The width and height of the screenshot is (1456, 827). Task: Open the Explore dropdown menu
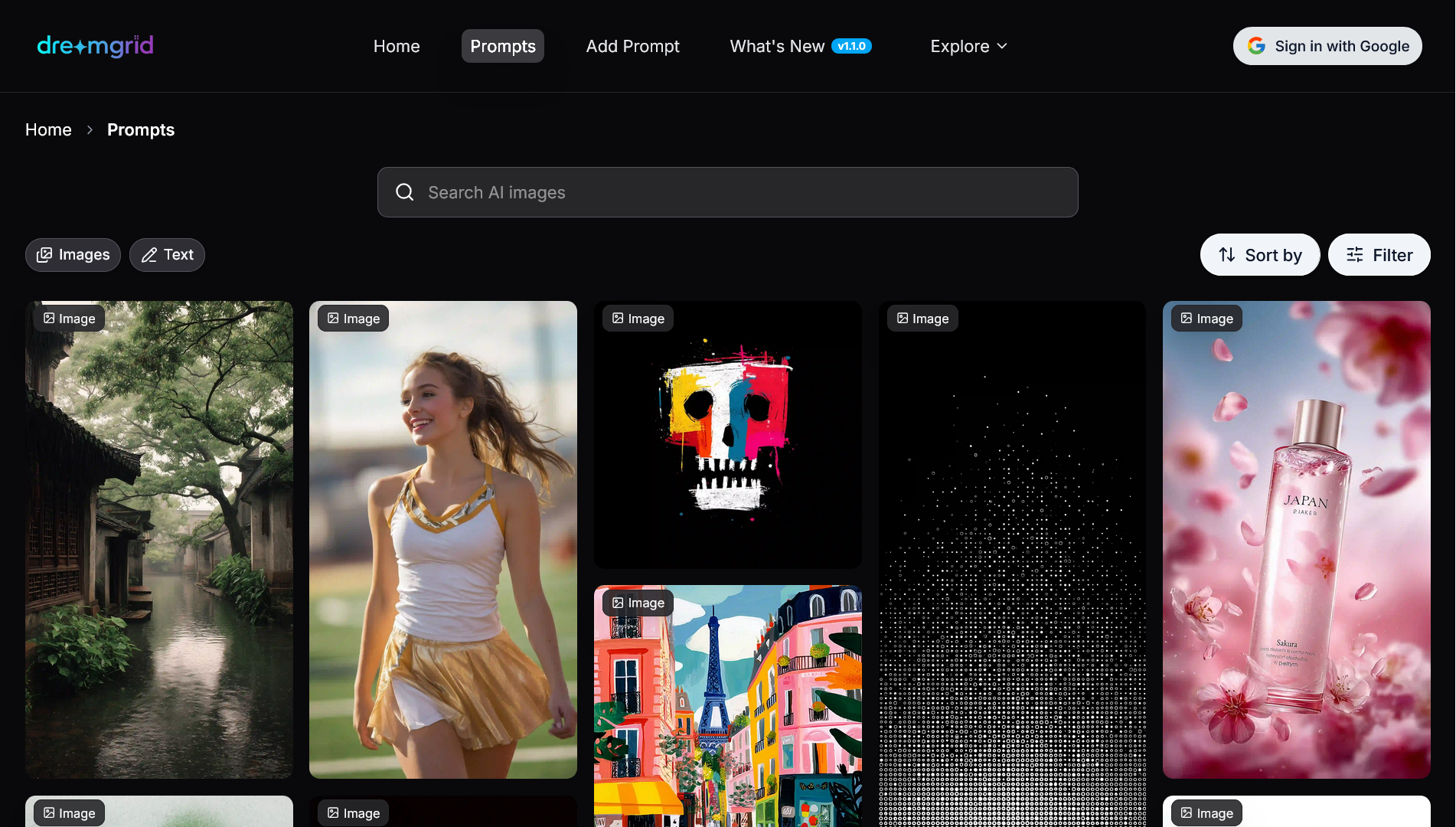pyautogui.click(x=968, y=46)
